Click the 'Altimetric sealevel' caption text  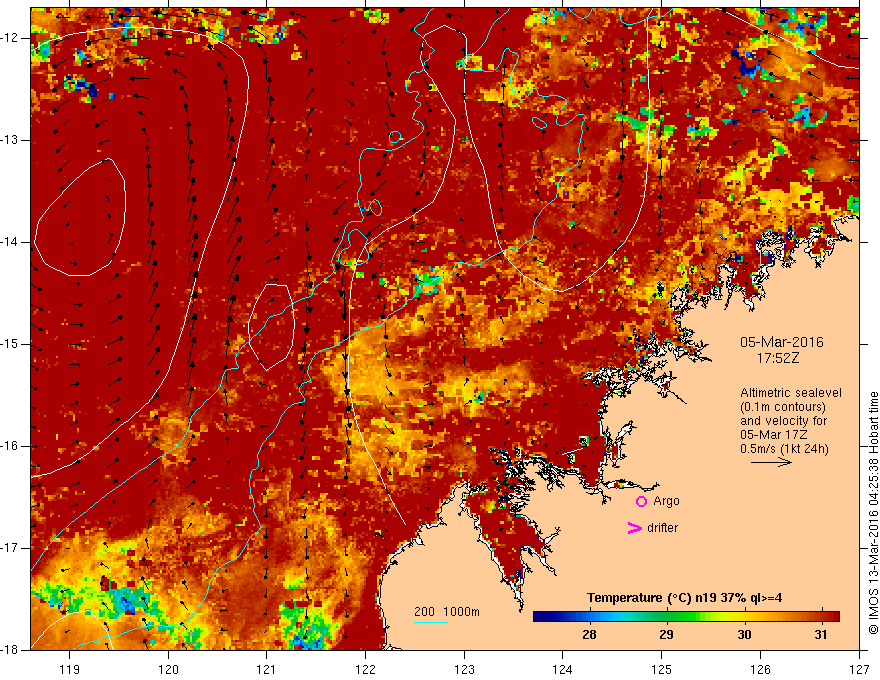[x=791, y=393]
